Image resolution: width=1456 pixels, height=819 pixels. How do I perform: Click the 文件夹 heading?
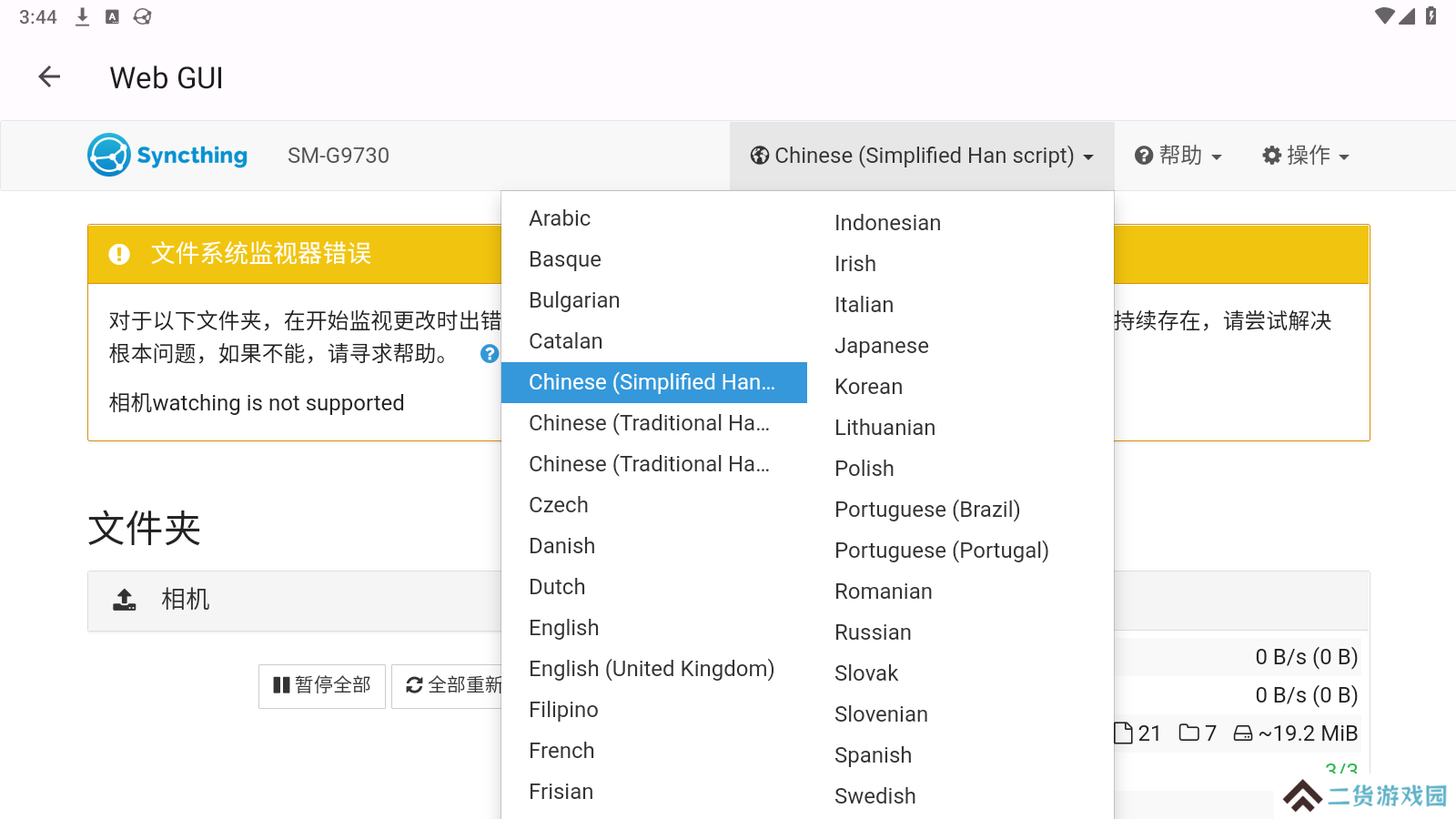144,529
